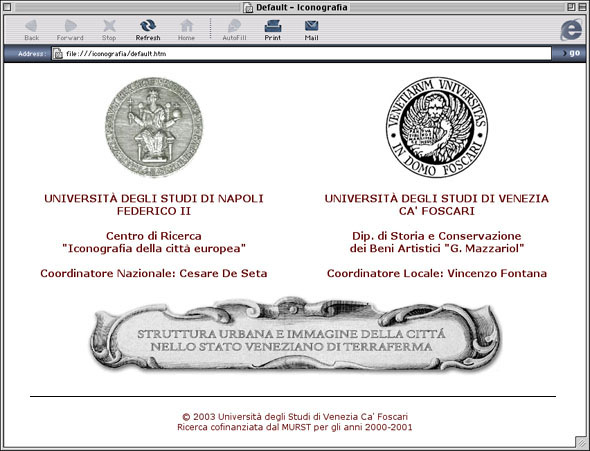Stop page loading with the Stop icon
590x451 pixels.
[x=109, y=26]
